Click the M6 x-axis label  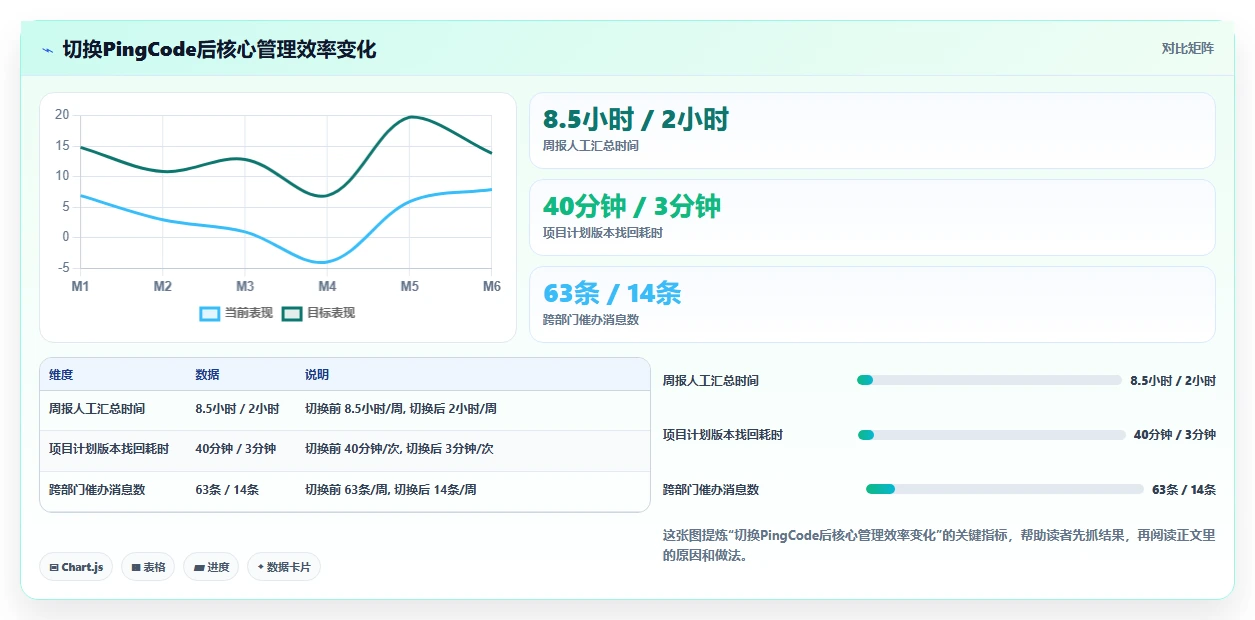point(491,287)
